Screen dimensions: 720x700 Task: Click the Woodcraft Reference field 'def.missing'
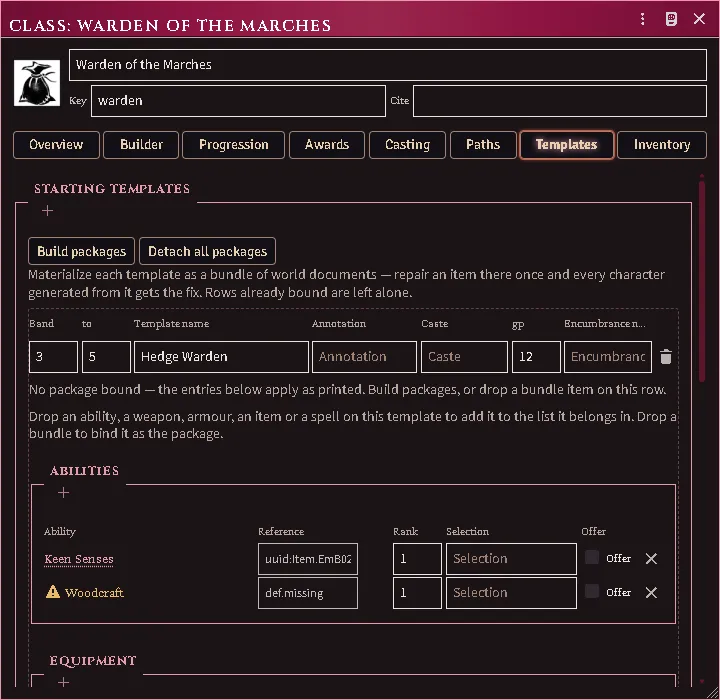coord(308,593)
